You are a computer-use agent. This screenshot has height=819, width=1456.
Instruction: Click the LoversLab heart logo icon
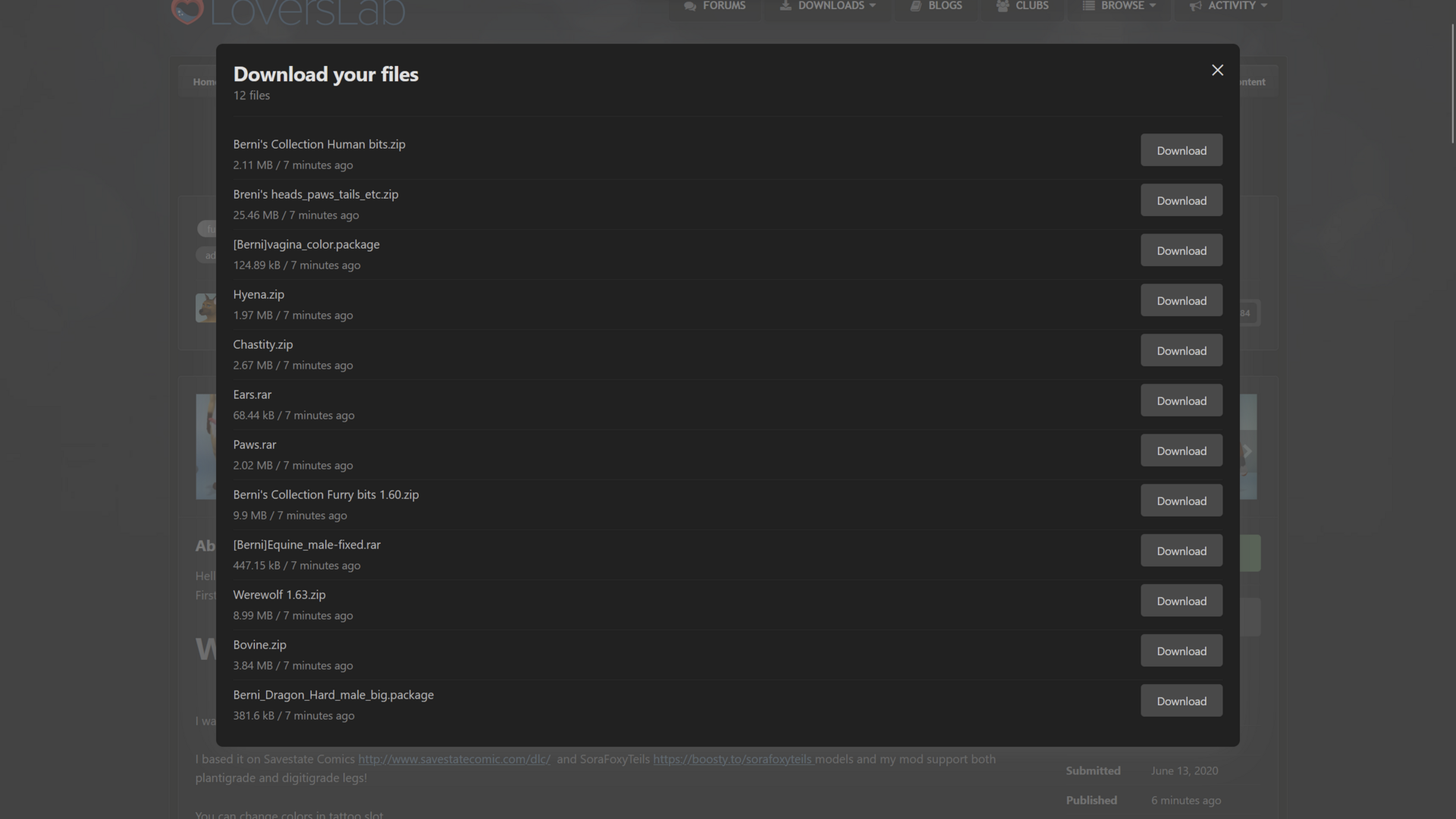pyautogui.click(x=187, y=11)
